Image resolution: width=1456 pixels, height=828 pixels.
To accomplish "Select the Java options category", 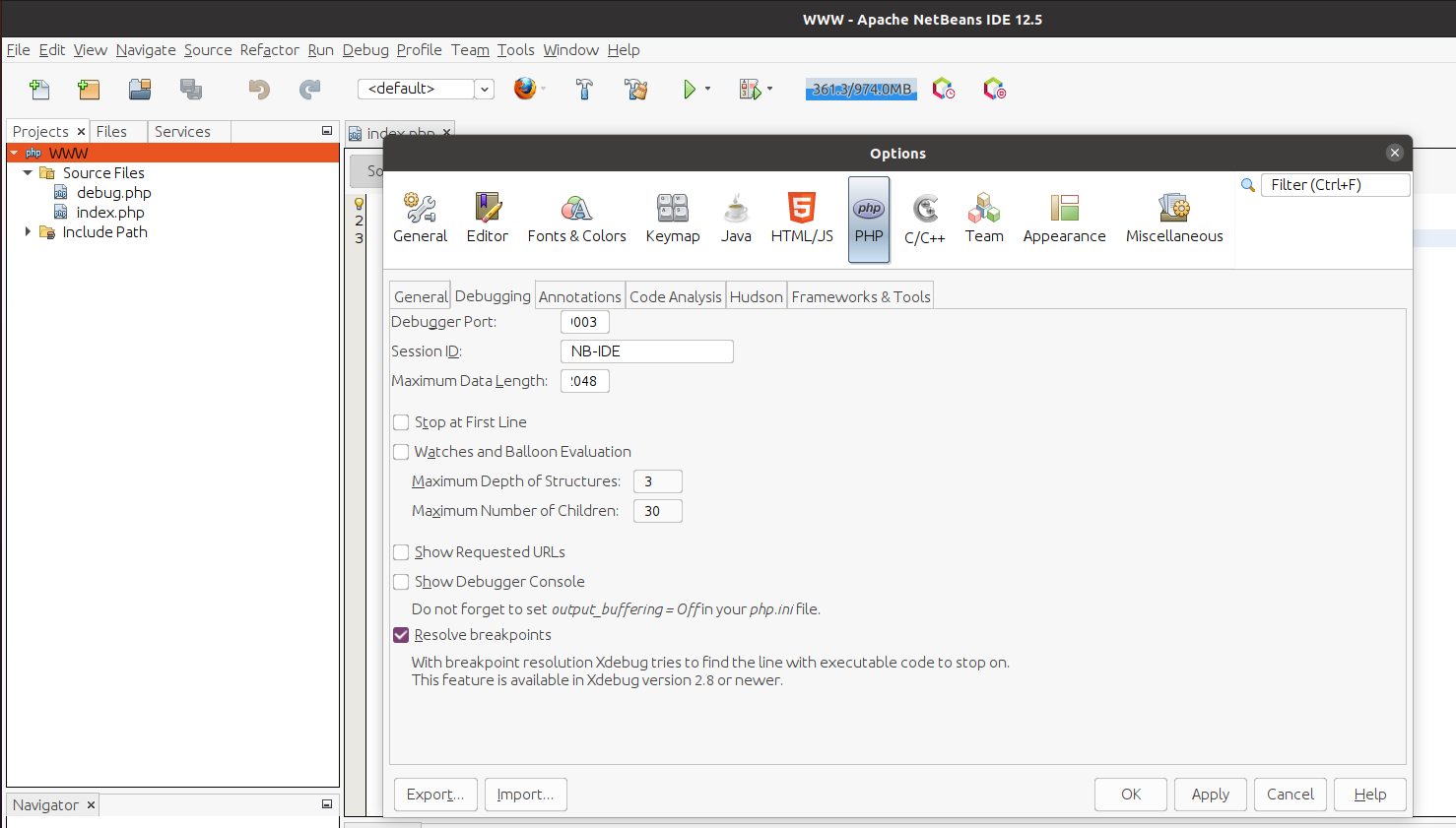I will pyautogui.click(x=736, y=219).
